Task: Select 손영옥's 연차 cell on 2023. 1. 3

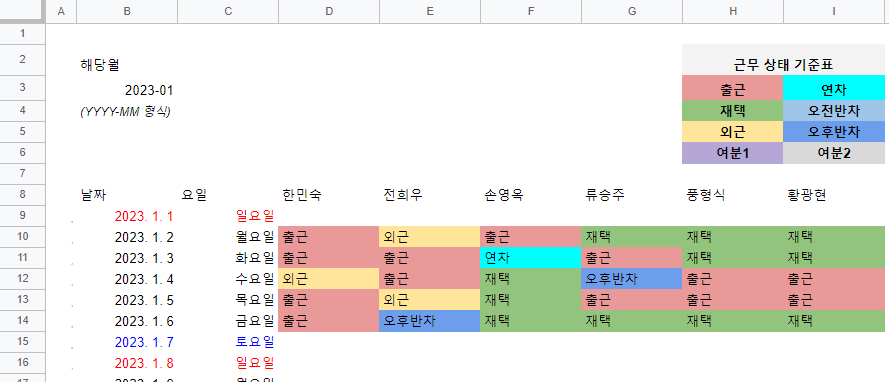Action: click(x=531, y=258)
